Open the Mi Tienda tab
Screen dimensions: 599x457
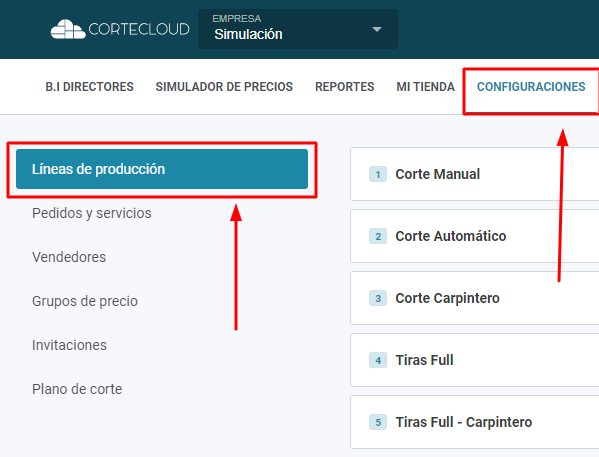pyautogui.click(x=426, y=87)
